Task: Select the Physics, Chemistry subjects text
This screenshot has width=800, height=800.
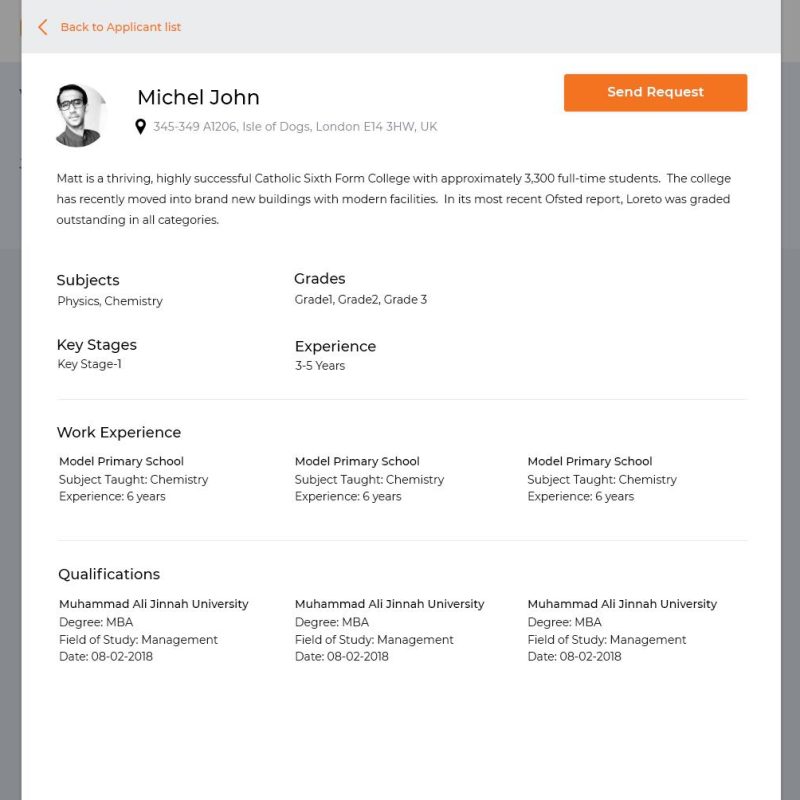Action: pos(110,301)
